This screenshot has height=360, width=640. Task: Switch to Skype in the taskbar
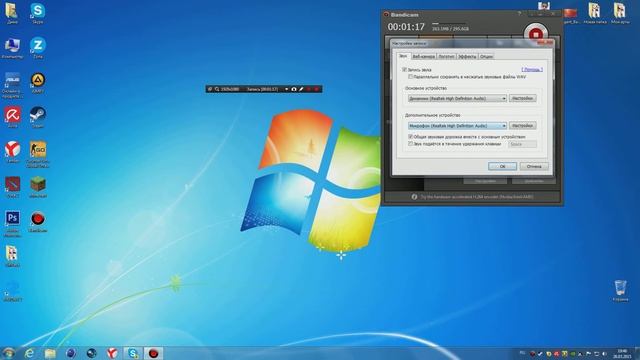[133, 353]
